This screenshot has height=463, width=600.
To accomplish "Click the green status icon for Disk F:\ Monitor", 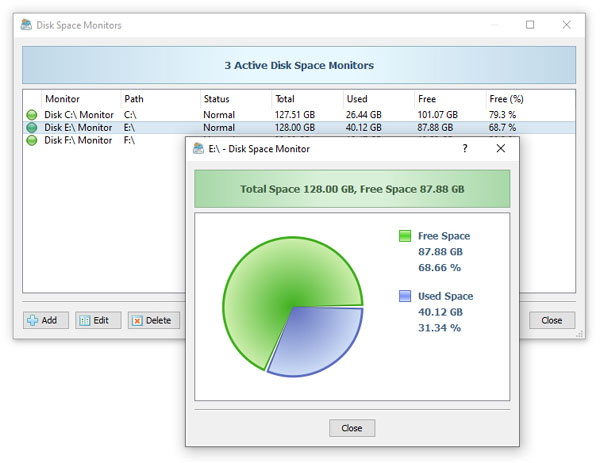I will coord(32,140).
